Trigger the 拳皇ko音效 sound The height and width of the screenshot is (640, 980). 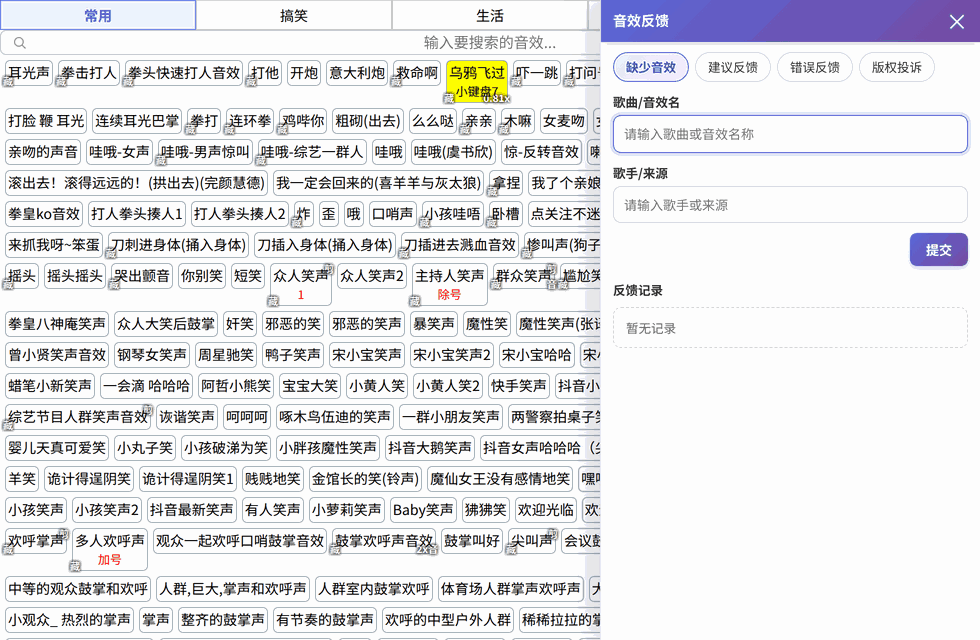(44, 214)
